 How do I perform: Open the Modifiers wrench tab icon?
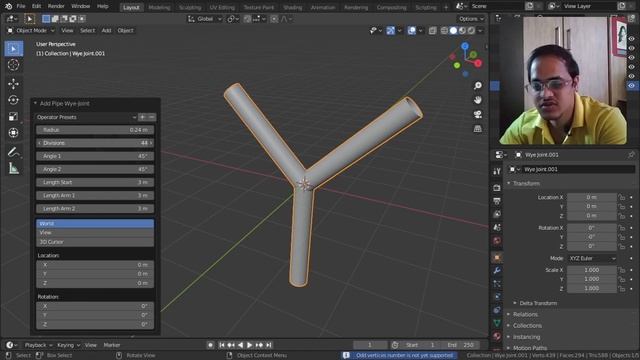(x=497, y=271)
